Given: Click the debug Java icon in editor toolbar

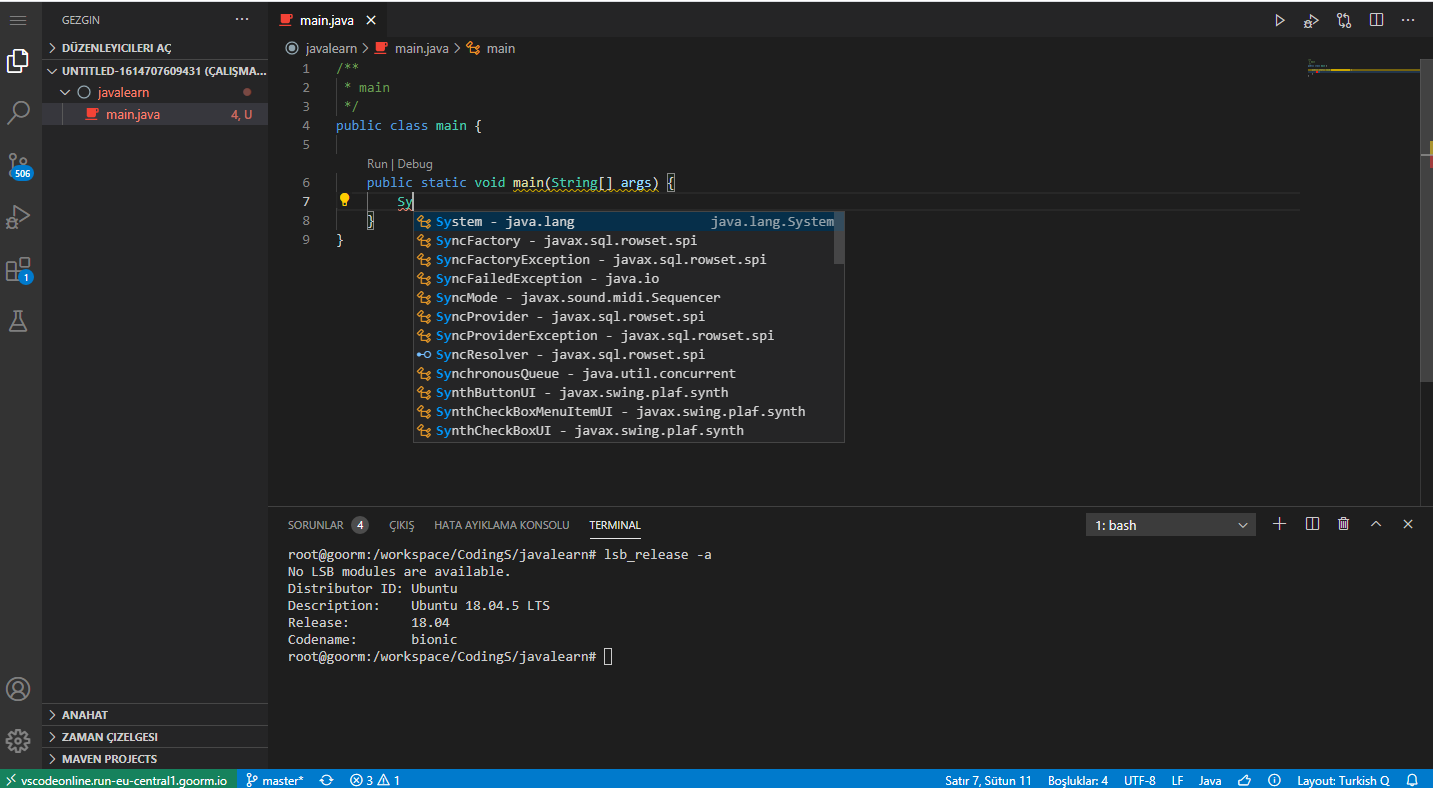Looking at the screenshot, I should coord(1311,20).
